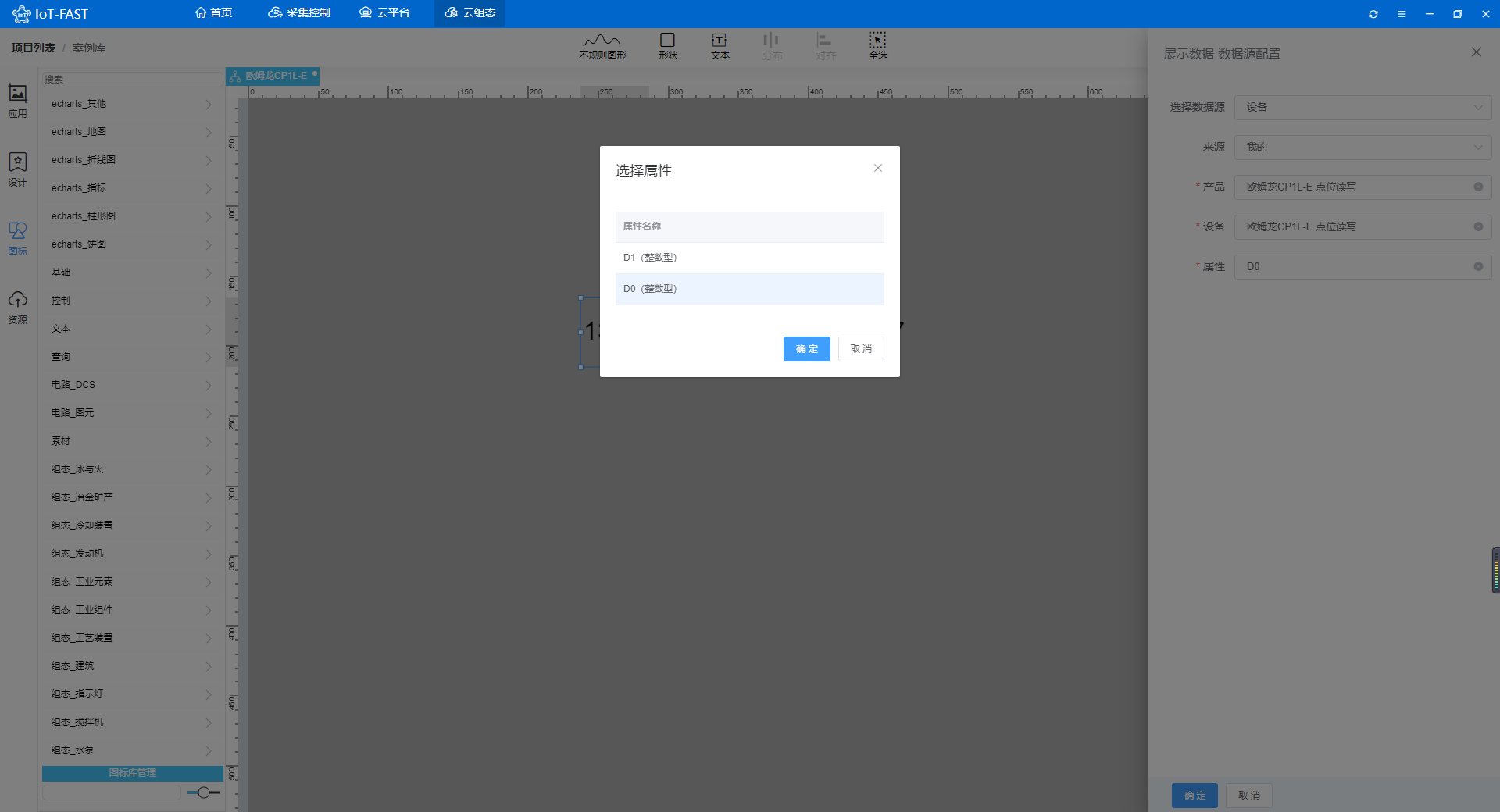Expand the echarts_地图 category
The width and height of the screenshot is (1500, 812).
(131, 132)
